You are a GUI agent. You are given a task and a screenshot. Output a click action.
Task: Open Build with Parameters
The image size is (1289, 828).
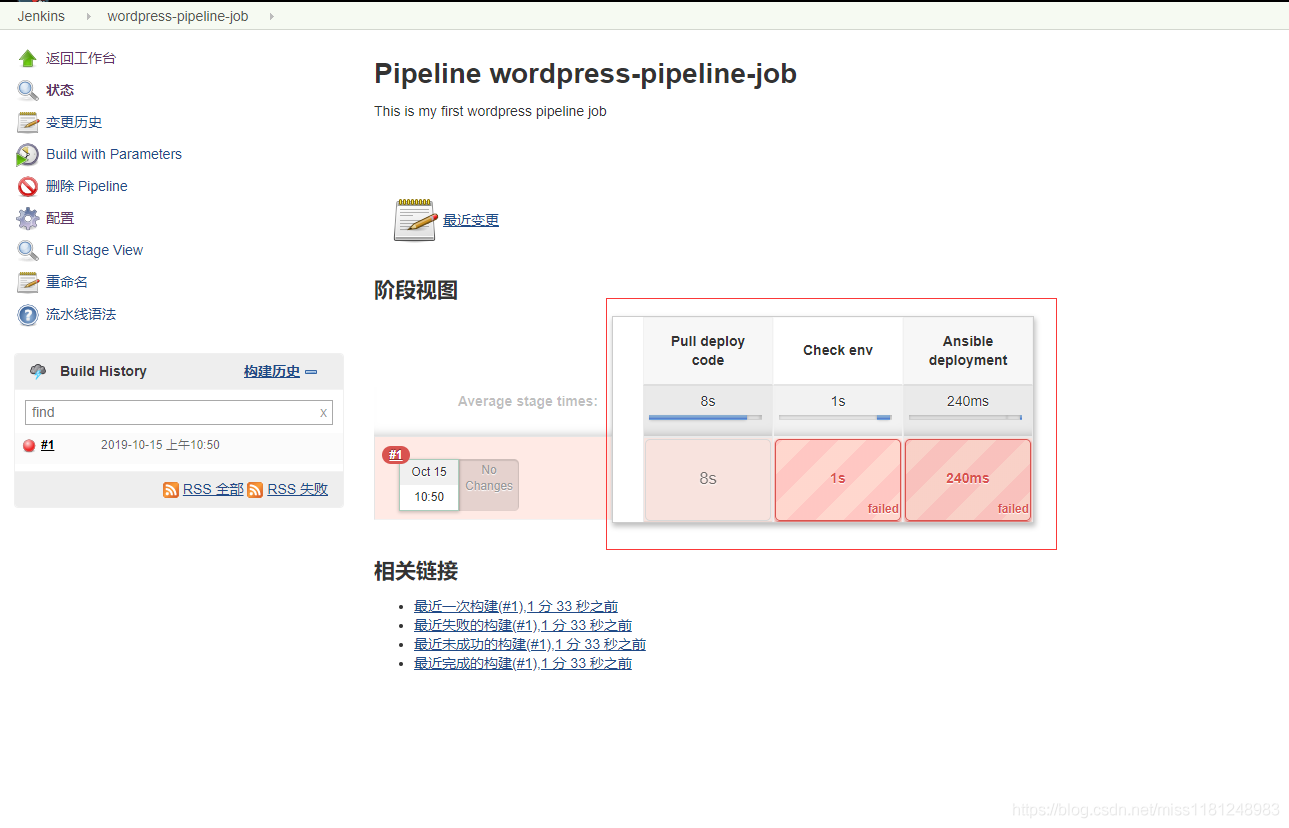point(114,154)
